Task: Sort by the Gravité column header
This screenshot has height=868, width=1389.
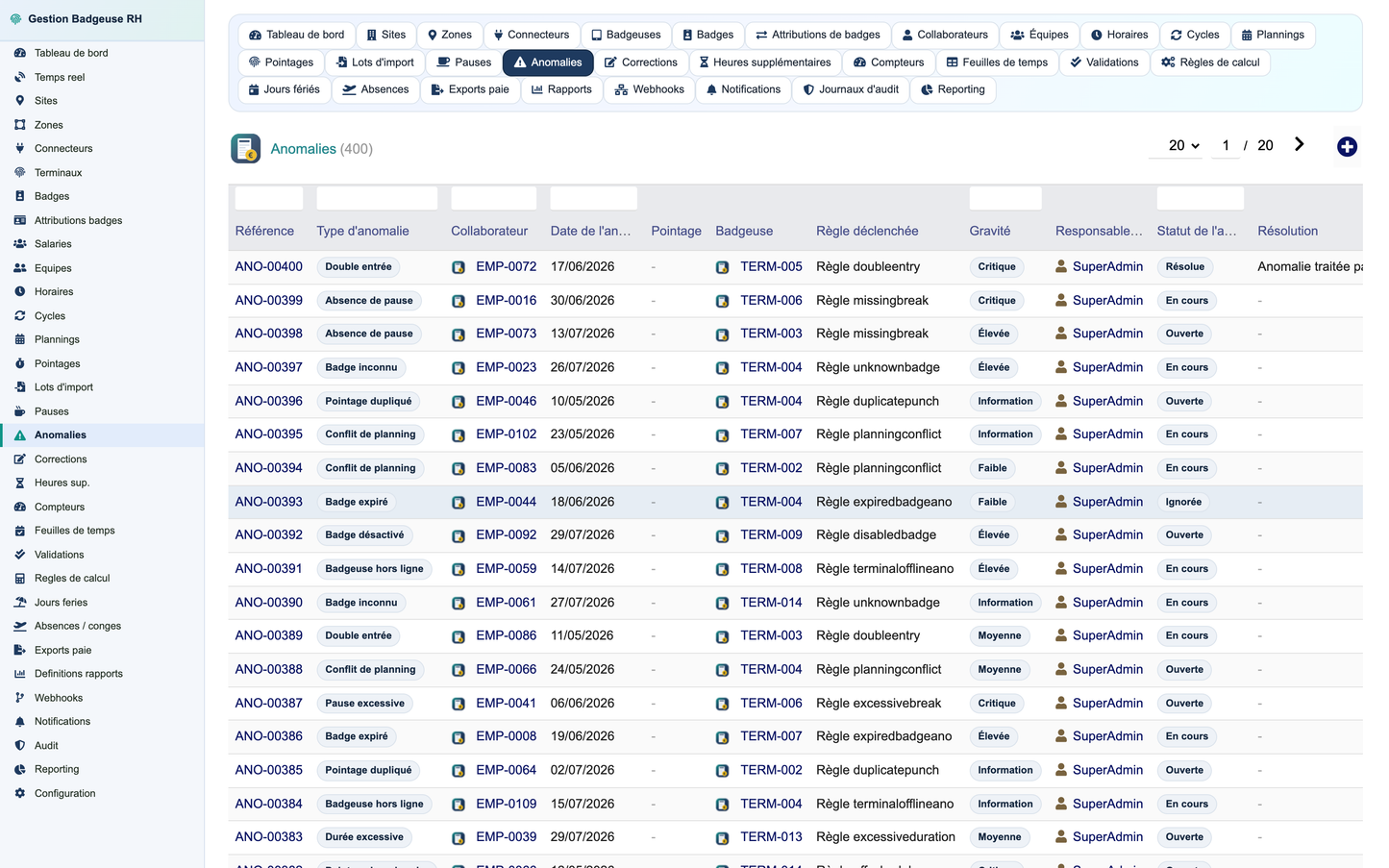Action: coord(990,231)
